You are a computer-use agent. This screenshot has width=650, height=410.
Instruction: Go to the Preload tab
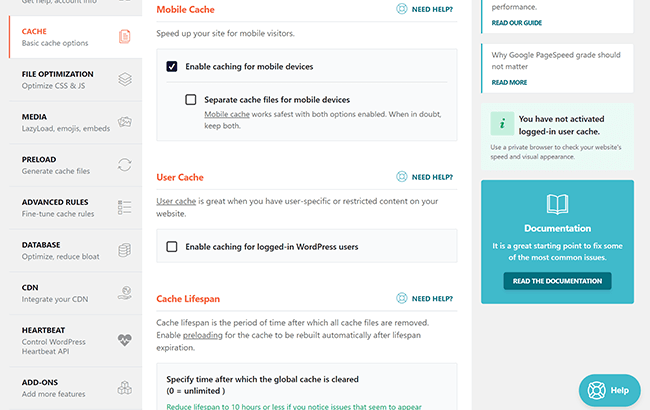pyautogui.click(x=75, y=165)
